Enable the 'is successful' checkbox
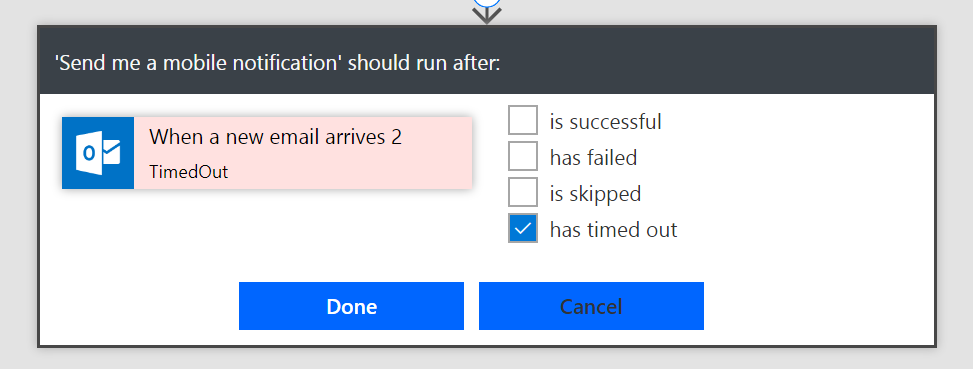This screenshot has width=973, height=369. pyautogui.click(x=522, y=120)
